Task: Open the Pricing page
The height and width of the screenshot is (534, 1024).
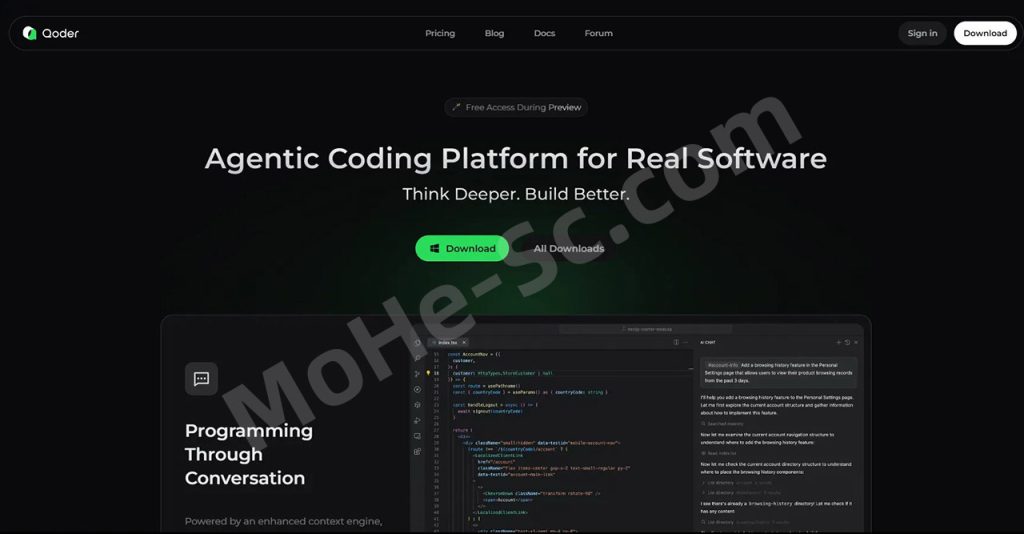Action: 440,33
